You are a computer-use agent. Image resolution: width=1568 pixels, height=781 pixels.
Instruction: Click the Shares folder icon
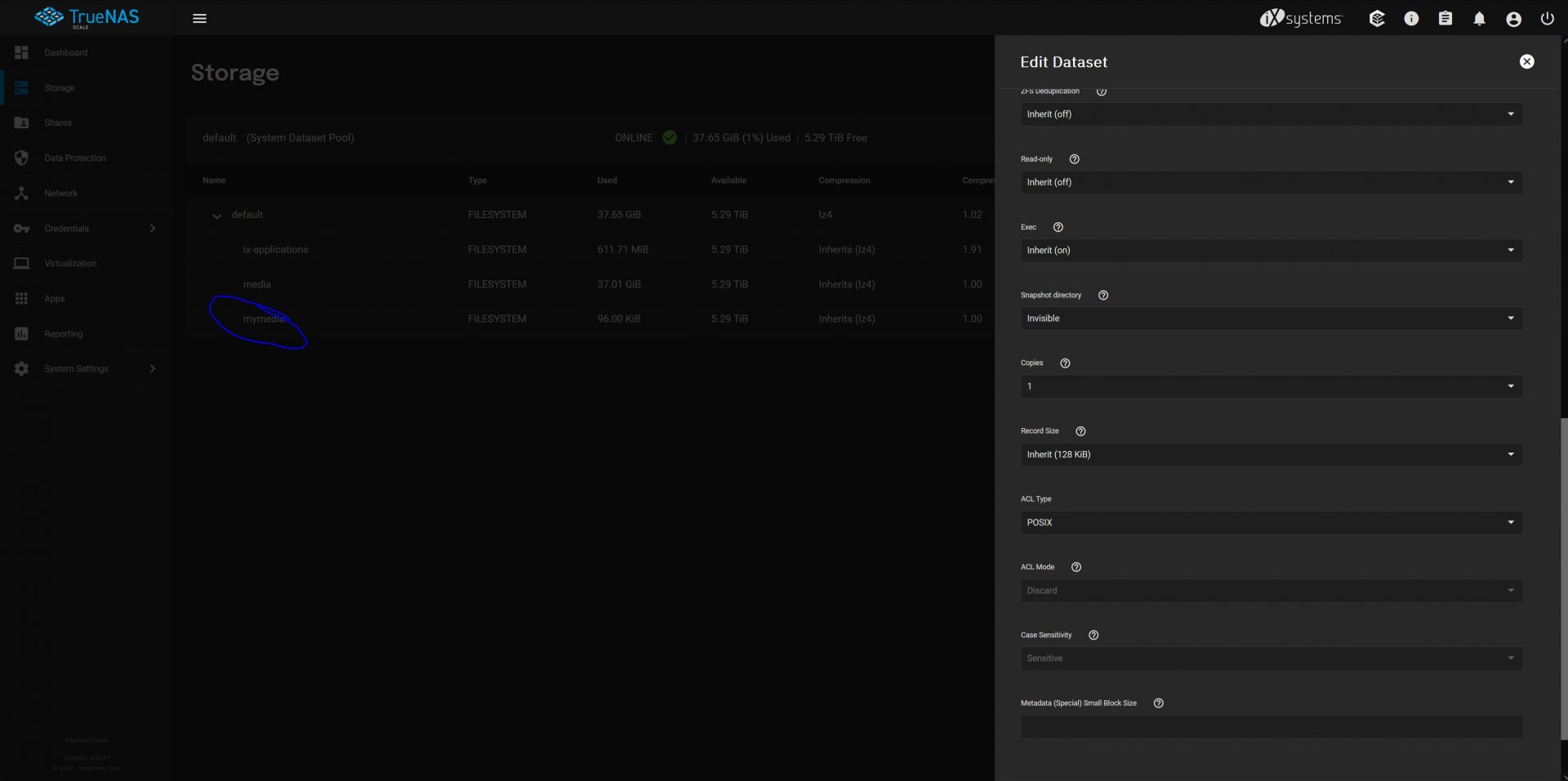[x=21, y=123]
